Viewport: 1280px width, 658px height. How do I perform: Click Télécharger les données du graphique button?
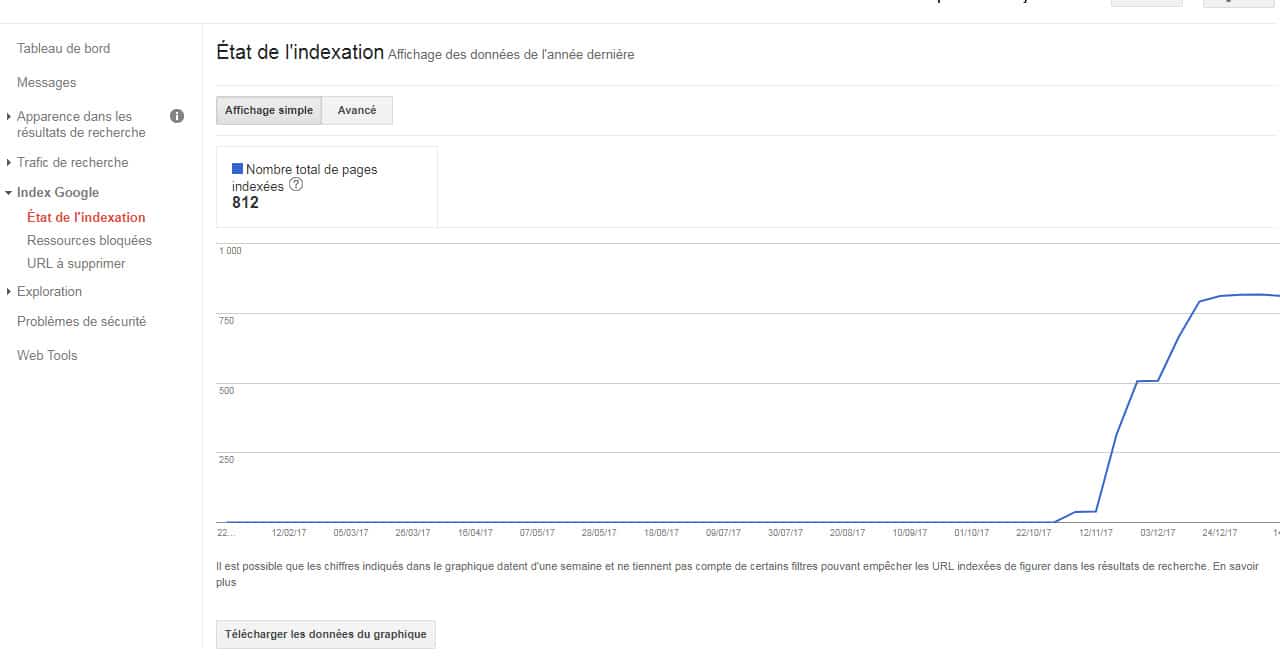pos(325,634)
